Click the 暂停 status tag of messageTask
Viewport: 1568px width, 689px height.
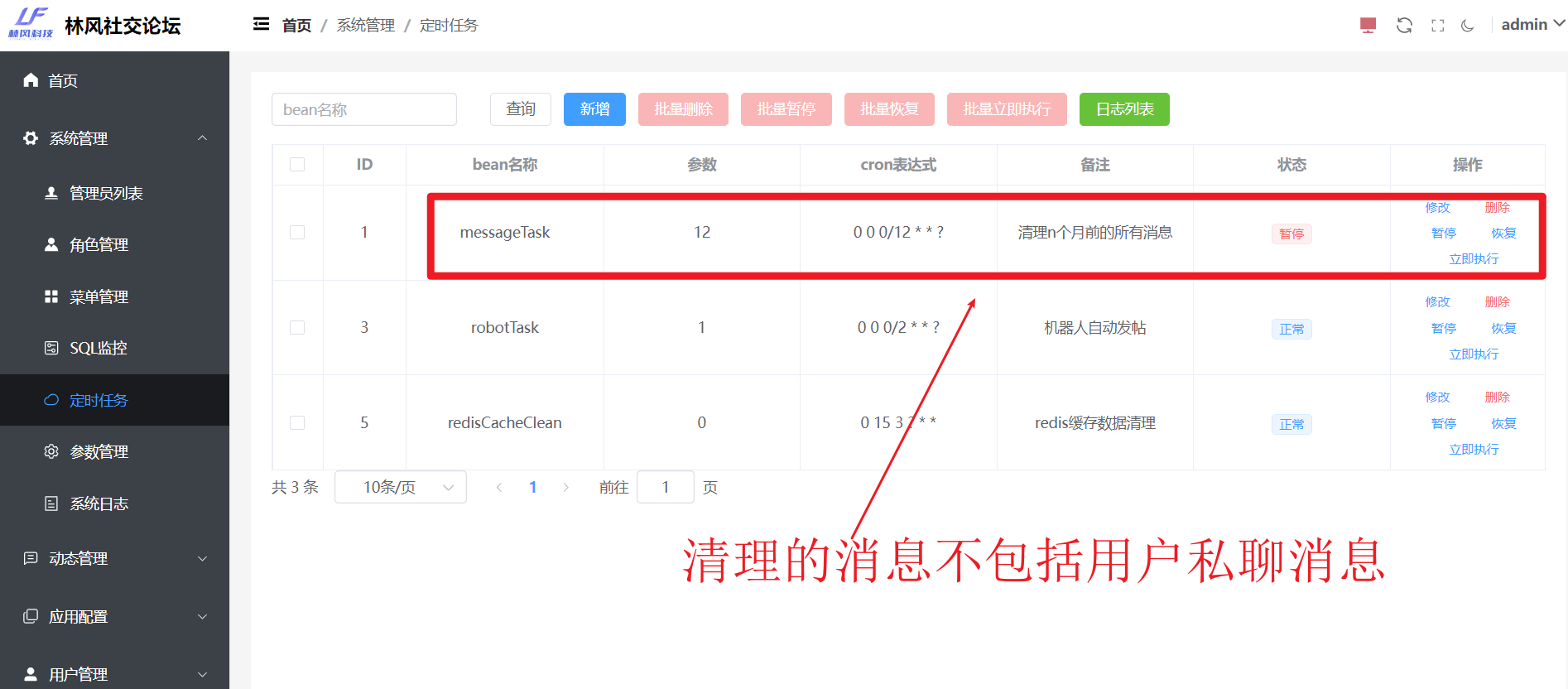pyautogui.click(x=1291, y=234)
